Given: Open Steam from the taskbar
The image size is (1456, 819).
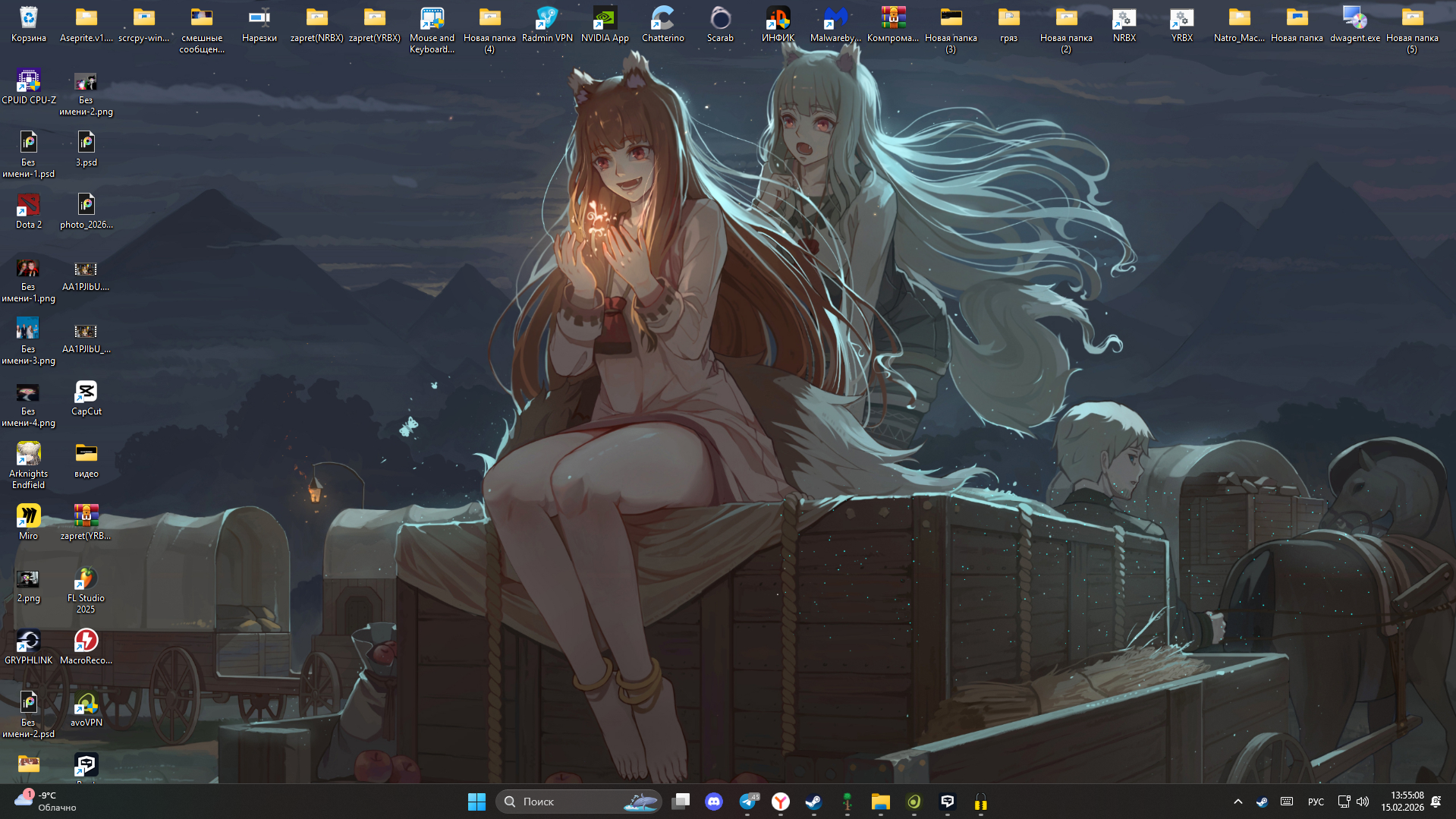Looking at the screenshot, I should point(813,802).
